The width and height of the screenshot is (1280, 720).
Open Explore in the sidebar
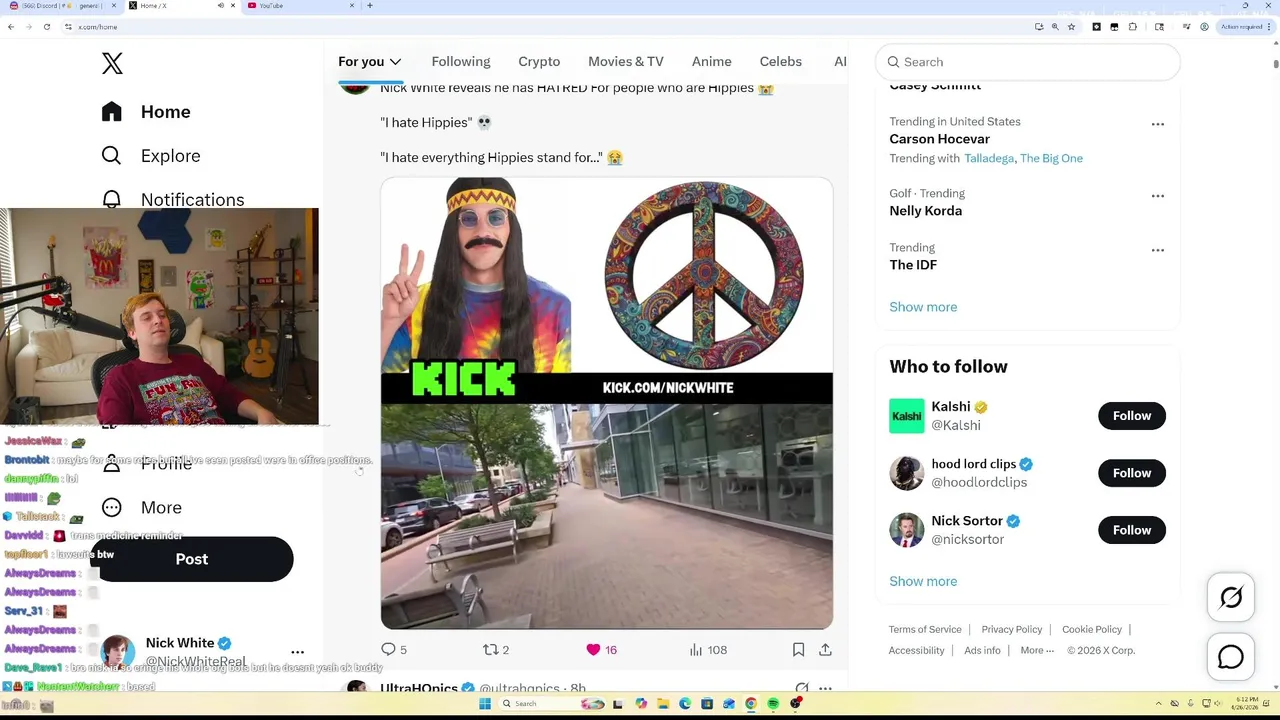pos(150,156)
